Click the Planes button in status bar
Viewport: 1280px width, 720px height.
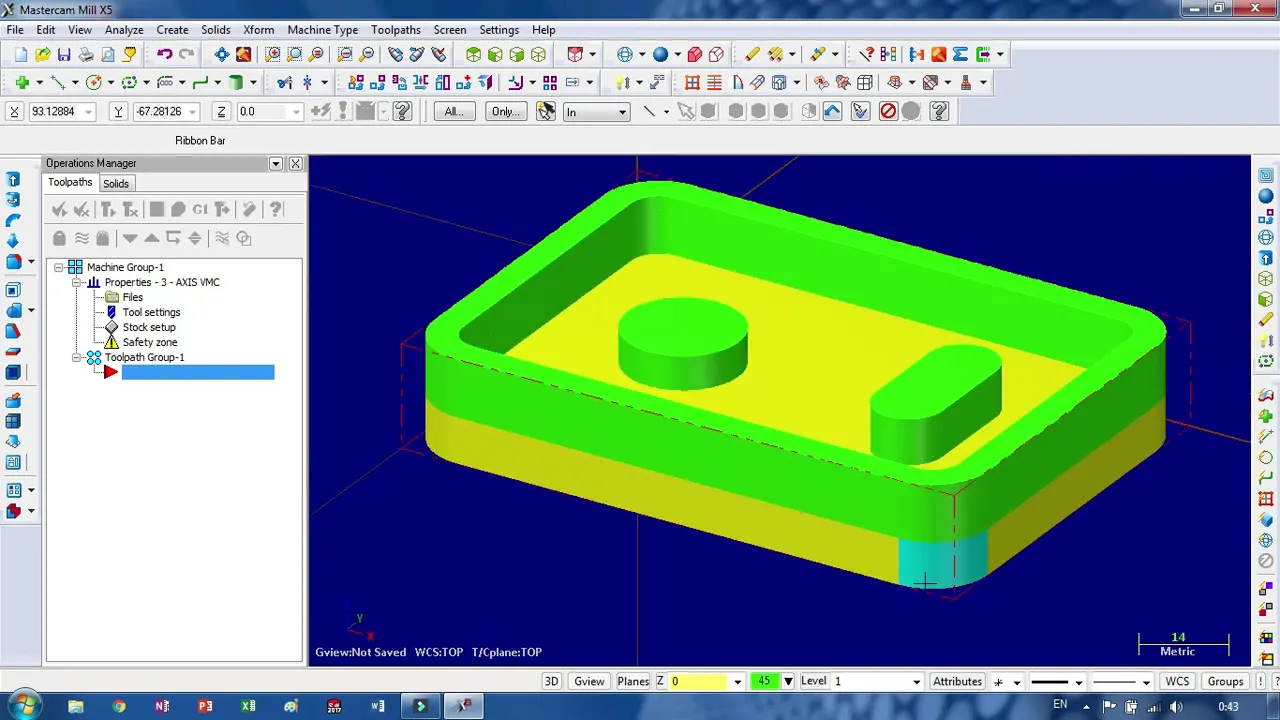(633, 682)
